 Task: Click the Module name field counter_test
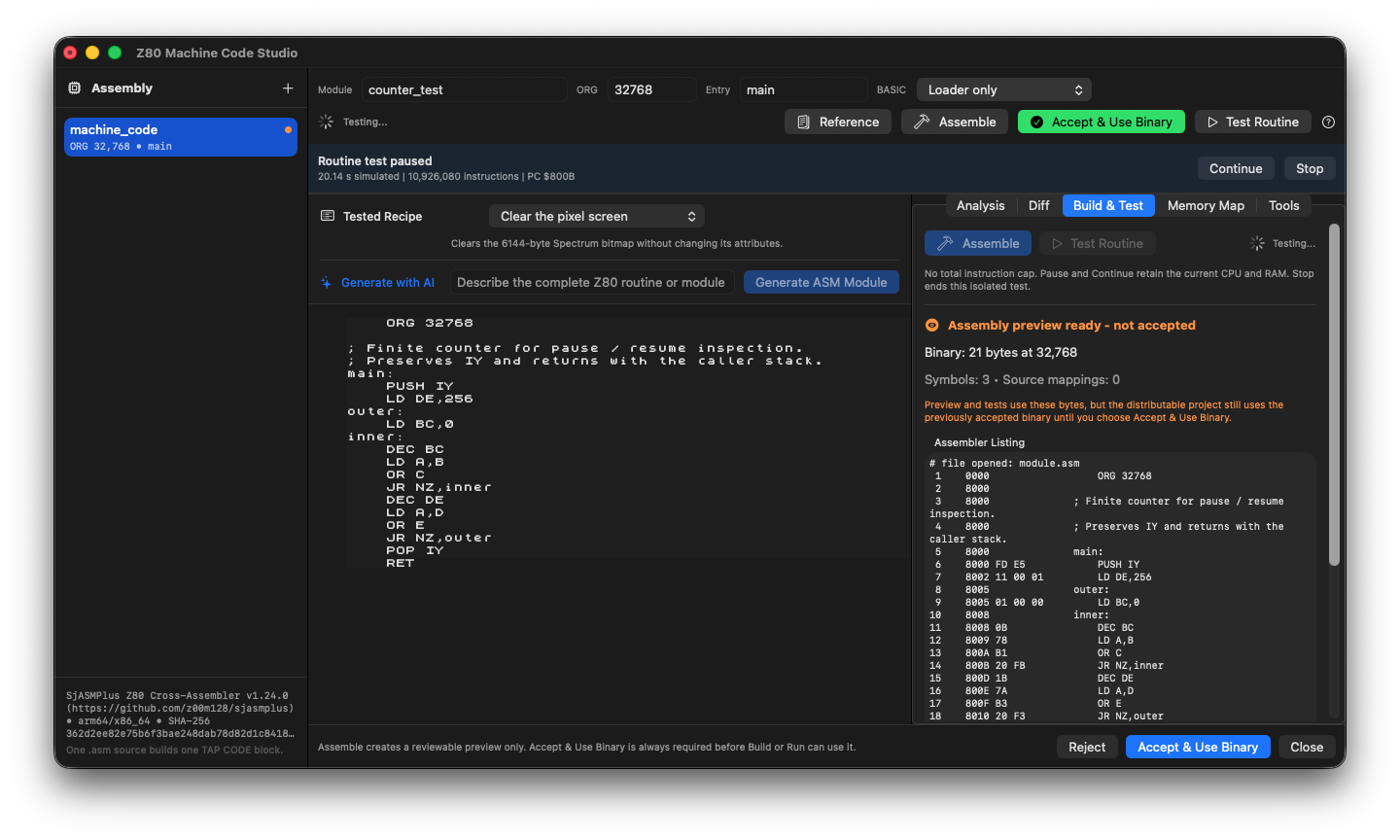(465, 90)
